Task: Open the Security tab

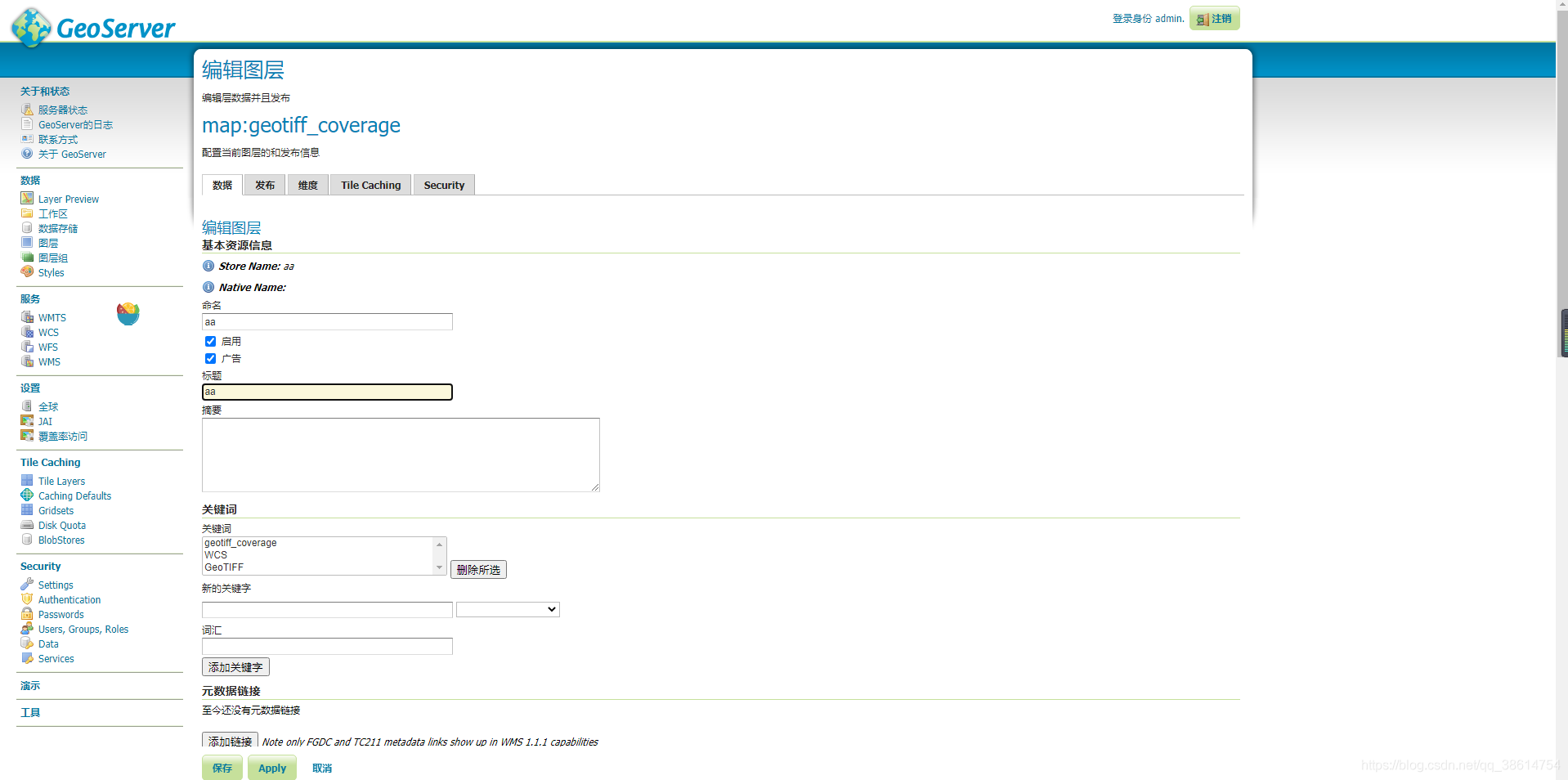Action: [x=444, y=185]
